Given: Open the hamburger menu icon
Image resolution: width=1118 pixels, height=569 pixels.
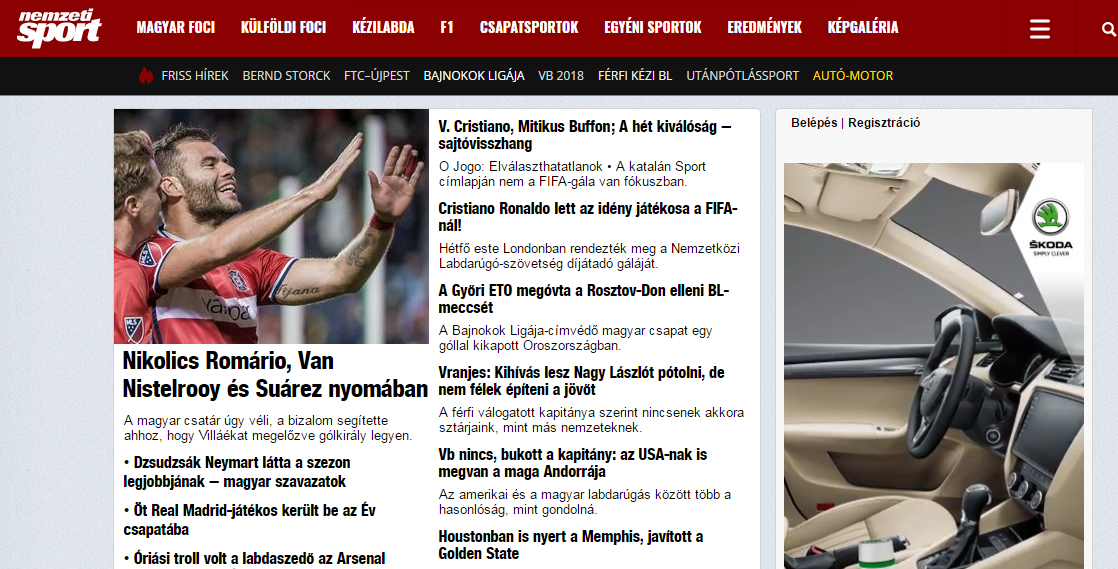Looking at the screenshot, I should pyautogui.click(x=1040, y=29).
